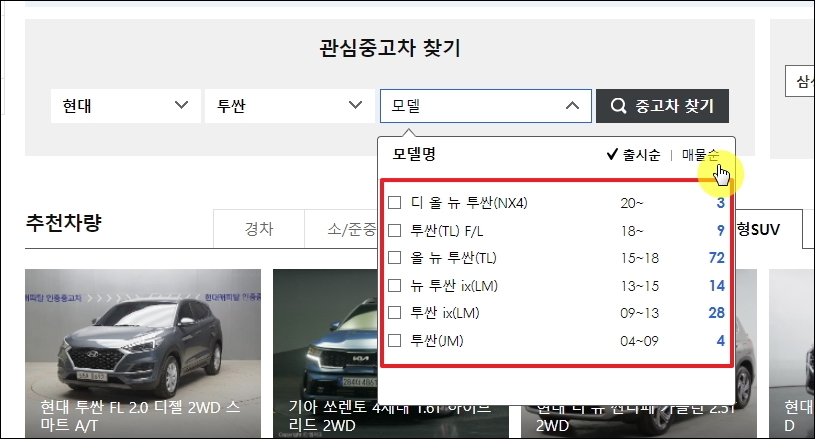Click the 올 뉴 투싼(TL) model name
815x439 pixels.
[x=453, y=258]
